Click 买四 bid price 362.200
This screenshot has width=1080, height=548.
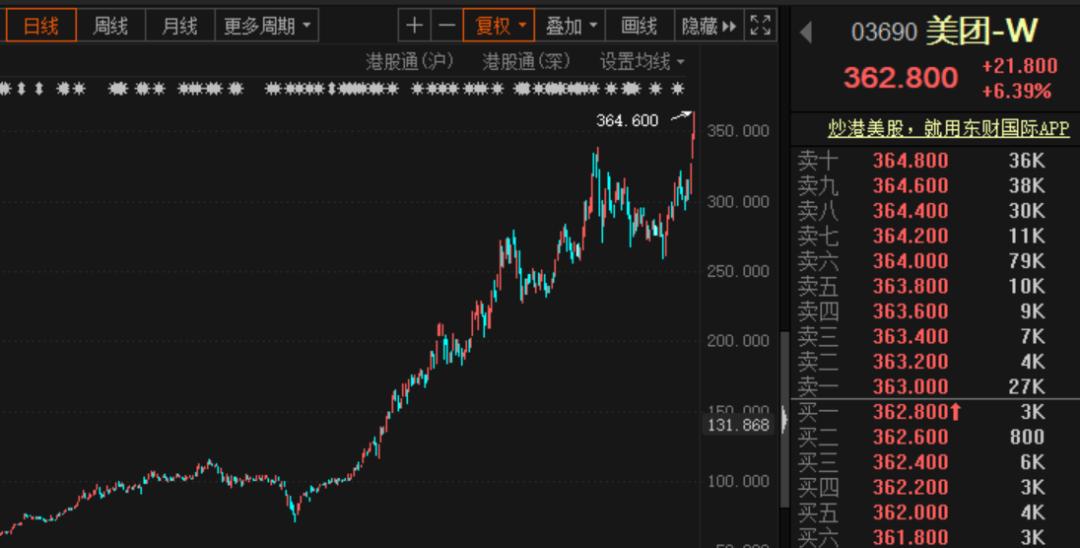[911, 487]
